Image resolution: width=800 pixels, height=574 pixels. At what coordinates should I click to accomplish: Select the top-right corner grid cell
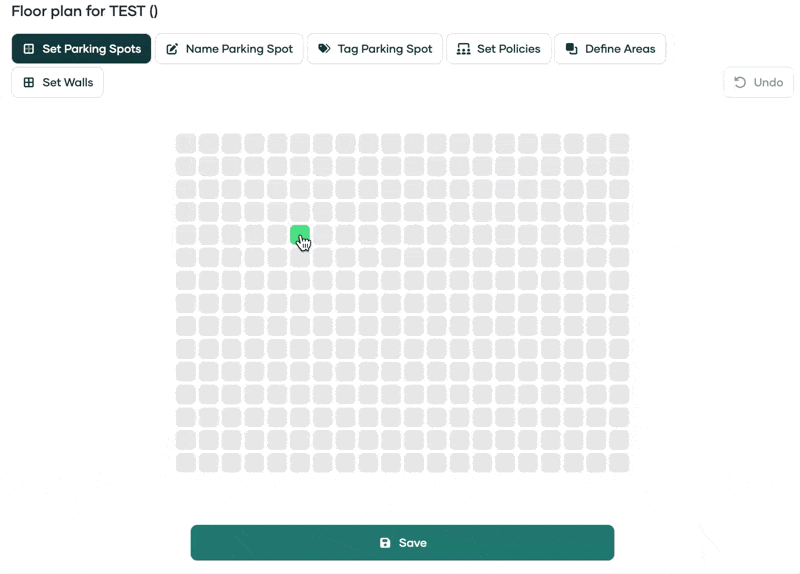click(x=619, y=143)
